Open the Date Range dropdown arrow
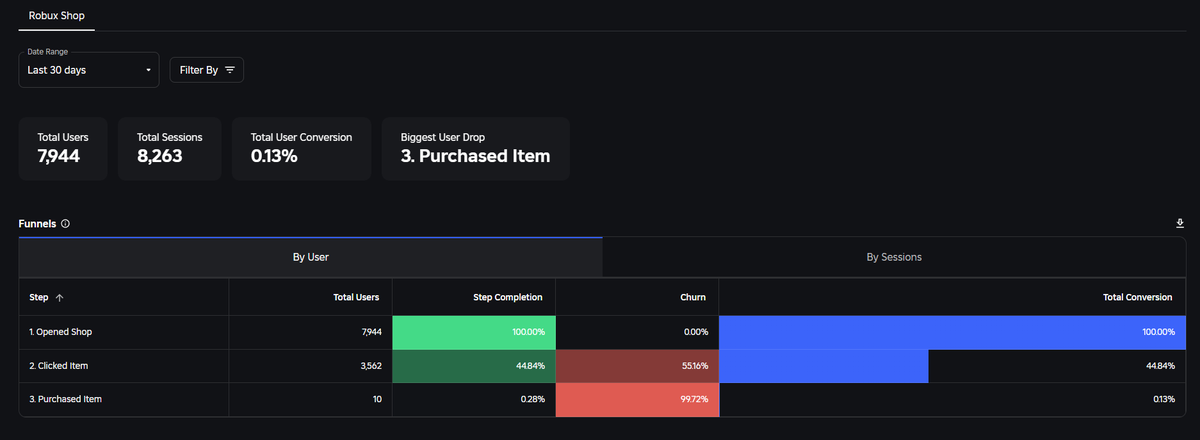Image resolution: width=1200 pixels, height=440 pixels. tap(148, 70)
